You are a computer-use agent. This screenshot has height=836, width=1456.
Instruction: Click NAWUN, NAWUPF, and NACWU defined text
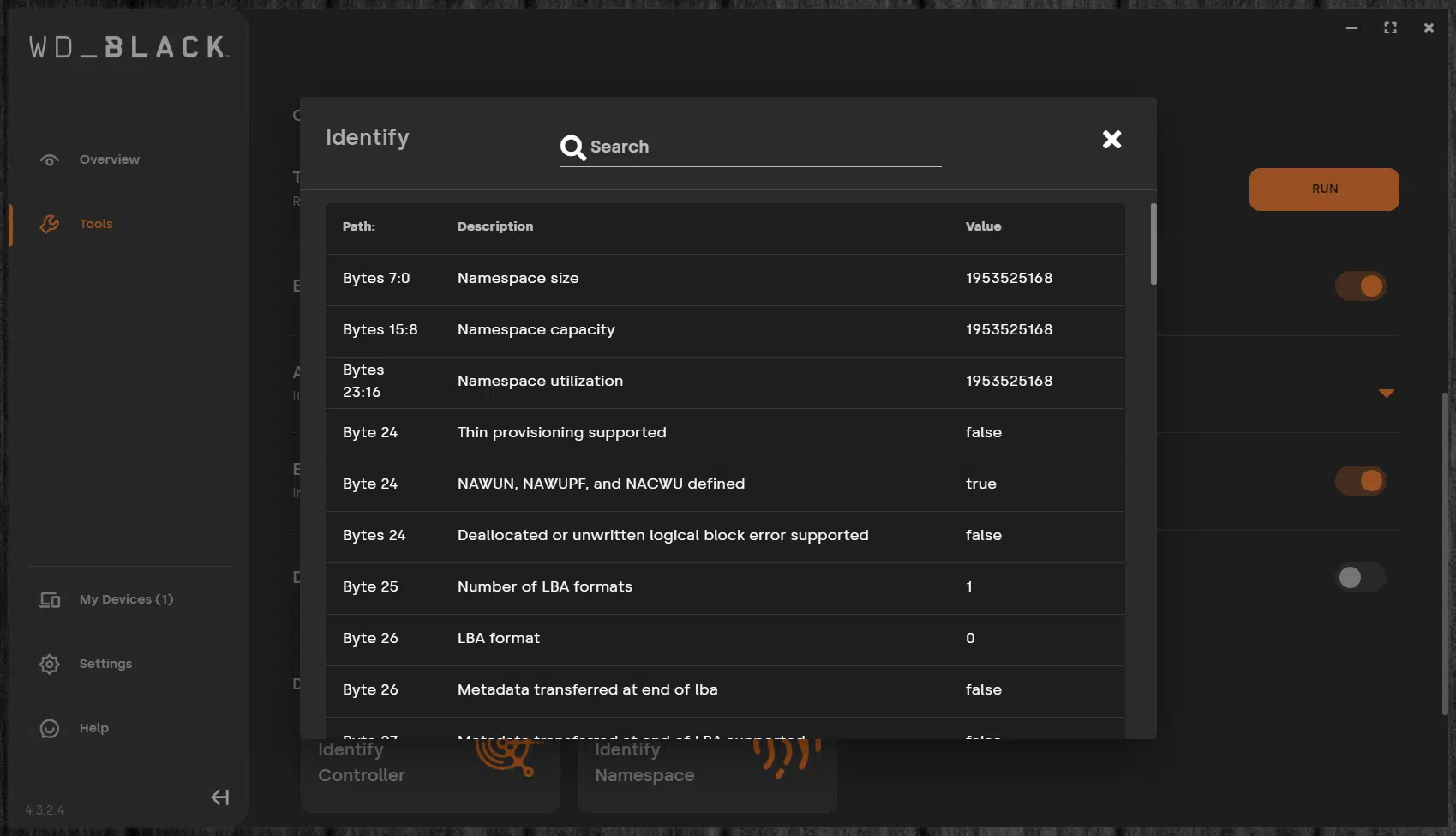[602, 484]
